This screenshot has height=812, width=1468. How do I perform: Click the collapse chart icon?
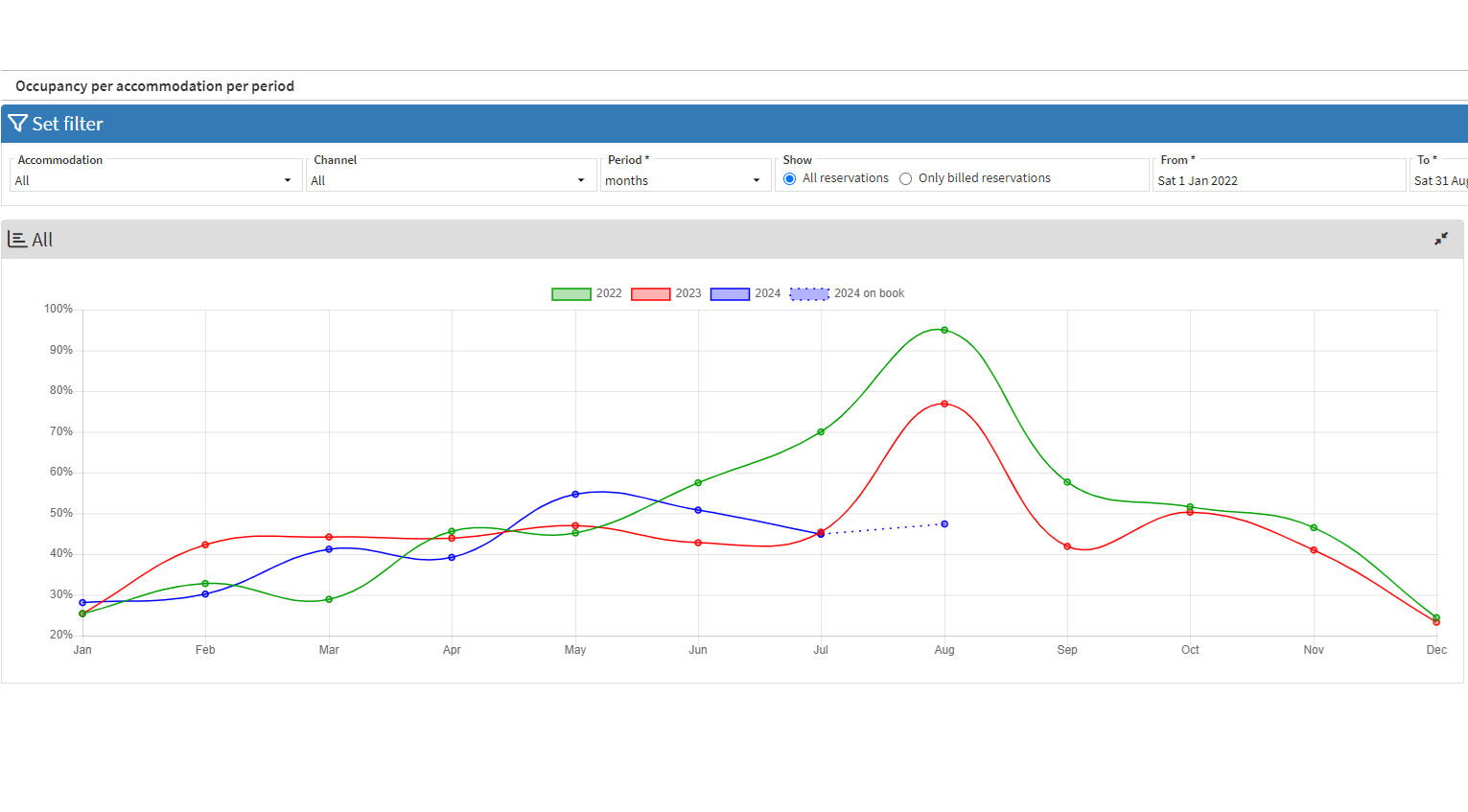[x=1440, y=239]
